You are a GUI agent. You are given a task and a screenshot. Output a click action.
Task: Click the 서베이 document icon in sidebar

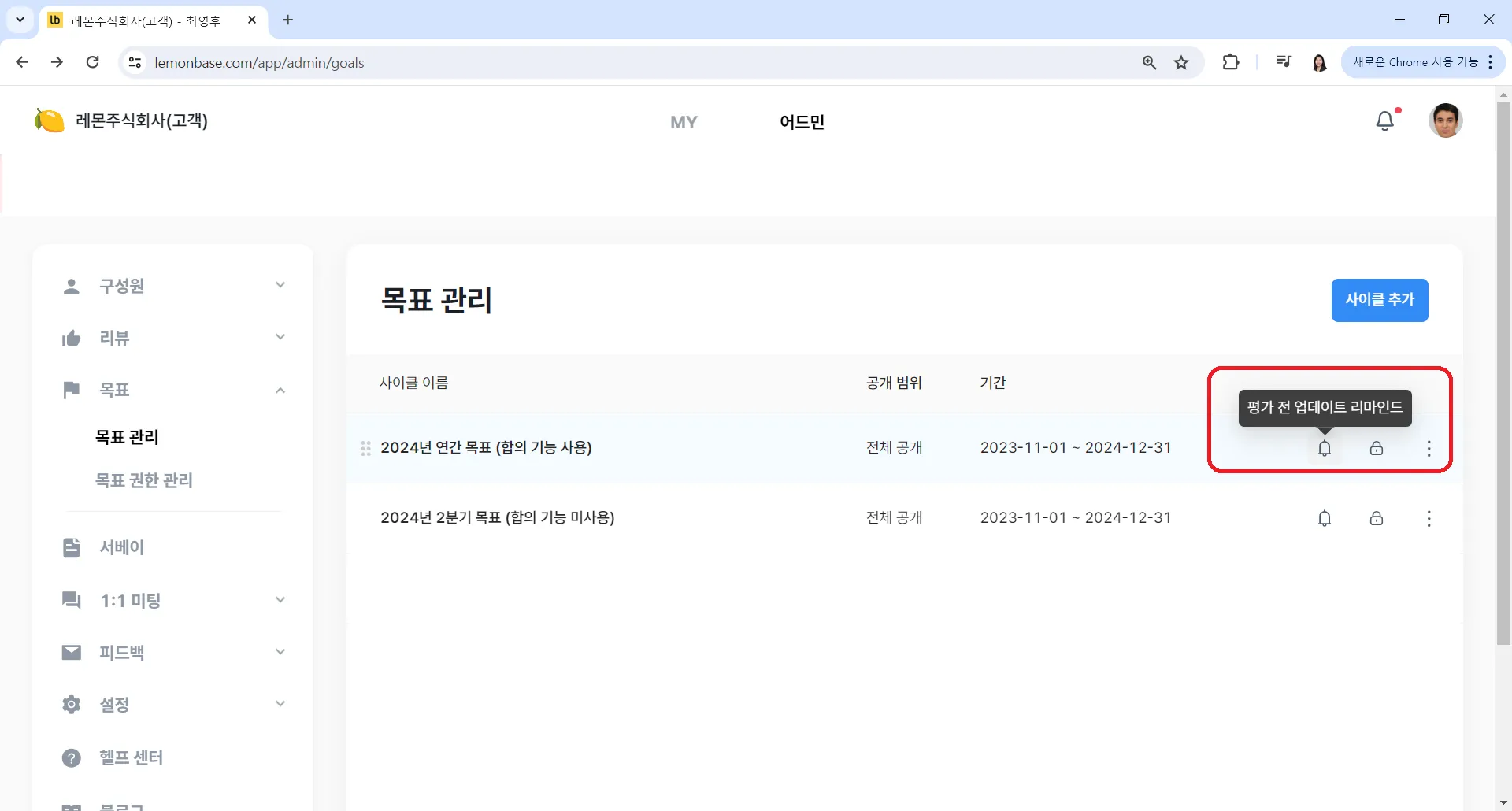(72, 547)
